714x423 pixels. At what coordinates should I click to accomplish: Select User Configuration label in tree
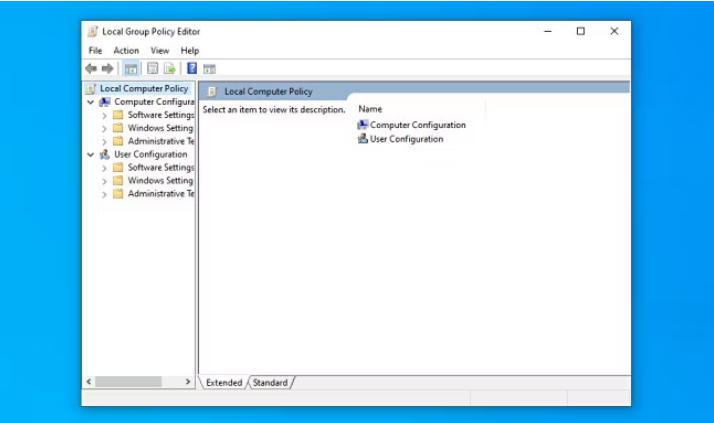coord(151,154)
